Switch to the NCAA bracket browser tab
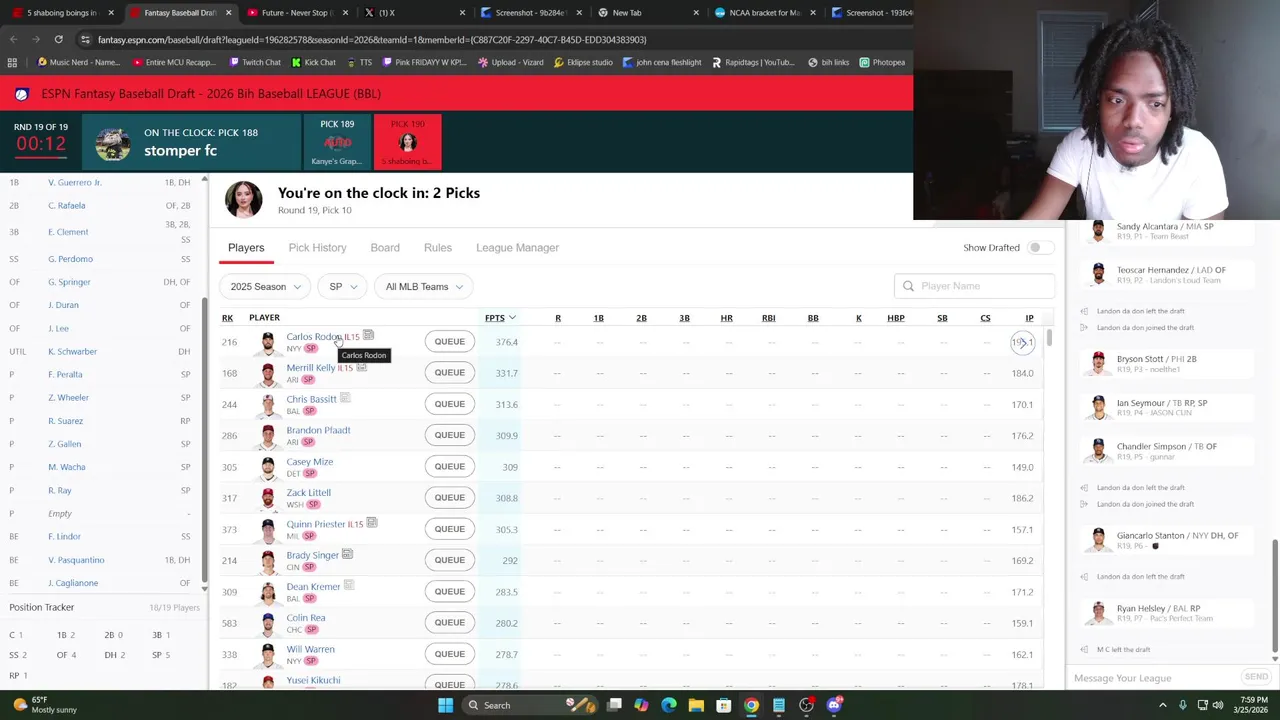This screenshot has width=1280, height=720. pos(765,12)
